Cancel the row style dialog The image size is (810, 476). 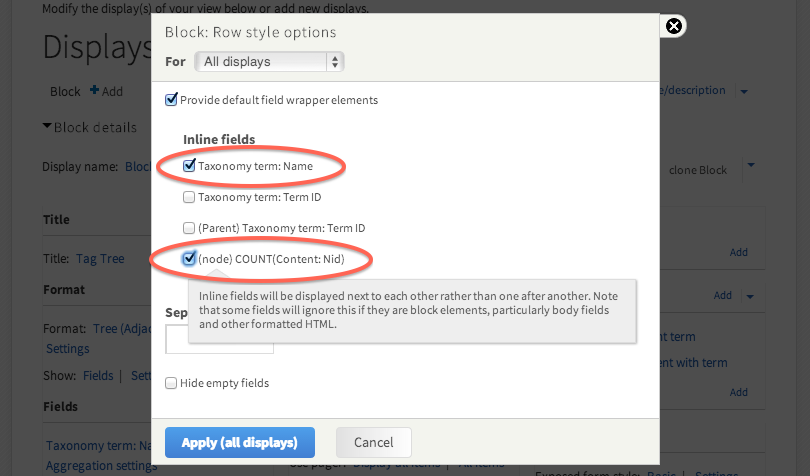373,442
